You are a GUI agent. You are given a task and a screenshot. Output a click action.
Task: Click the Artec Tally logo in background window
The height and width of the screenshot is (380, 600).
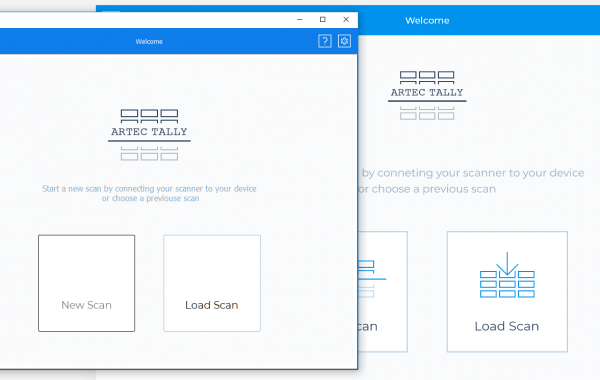click(427, 95)
